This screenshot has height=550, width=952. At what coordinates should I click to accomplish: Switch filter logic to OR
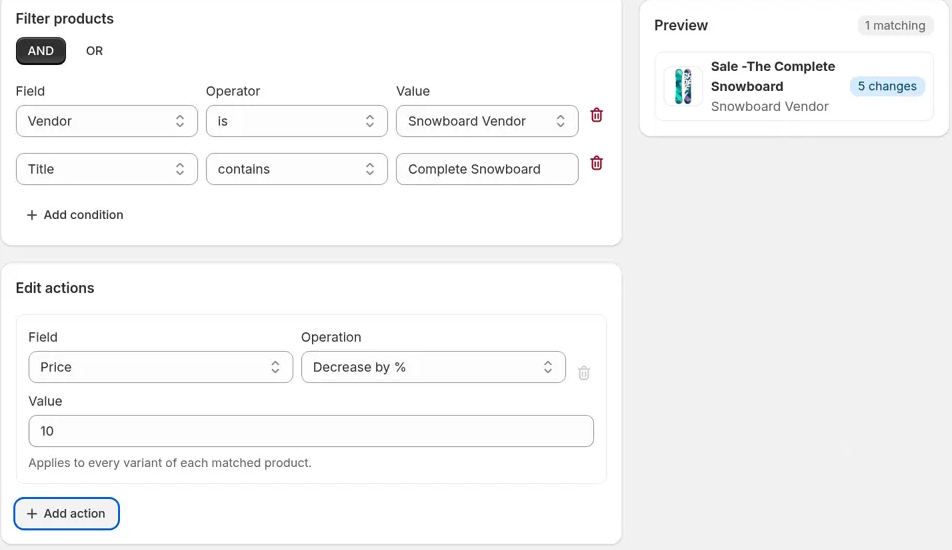pos(94,51)
